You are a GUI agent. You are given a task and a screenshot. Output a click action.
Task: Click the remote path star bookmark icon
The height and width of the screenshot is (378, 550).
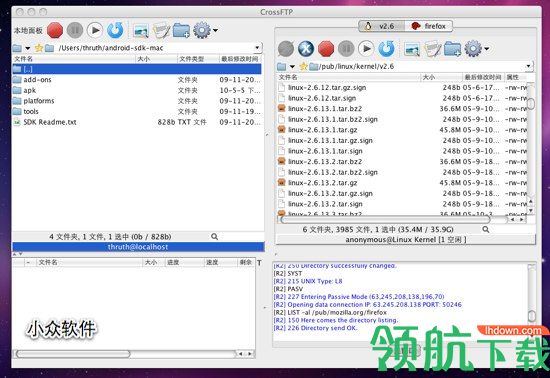tap(303, 66)
